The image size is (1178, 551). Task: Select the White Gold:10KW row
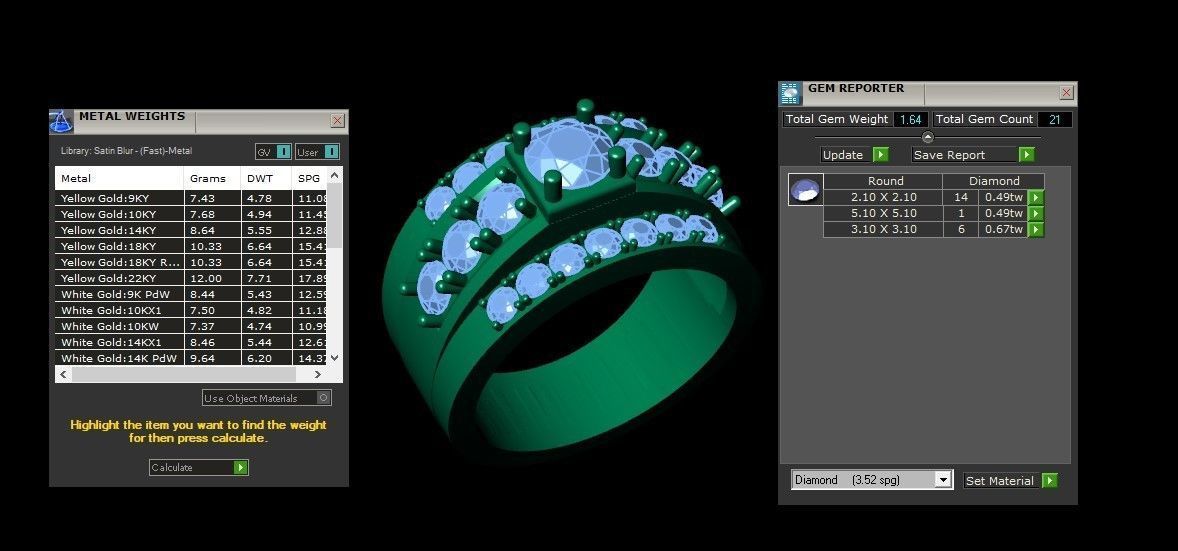coord(192,326)
